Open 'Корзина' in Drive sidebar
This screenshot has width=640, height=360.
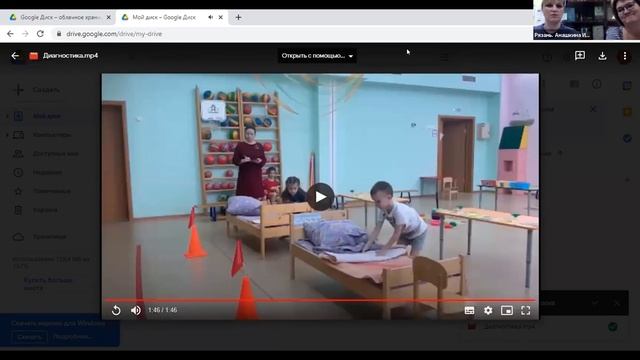(45, 210)
